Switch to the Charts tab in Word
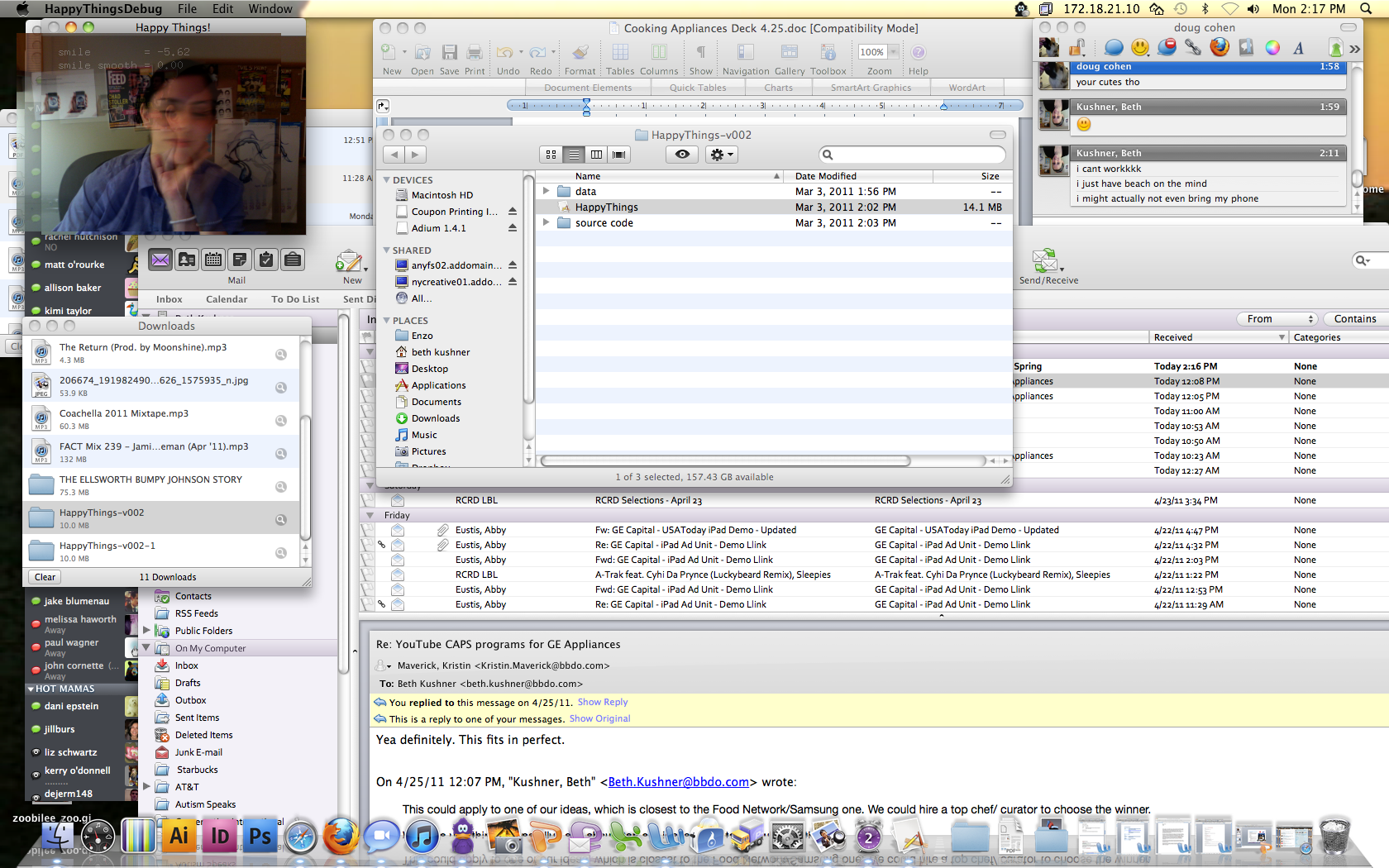Viewport: 1389px width, 868px height. click(x=778, y=88)
